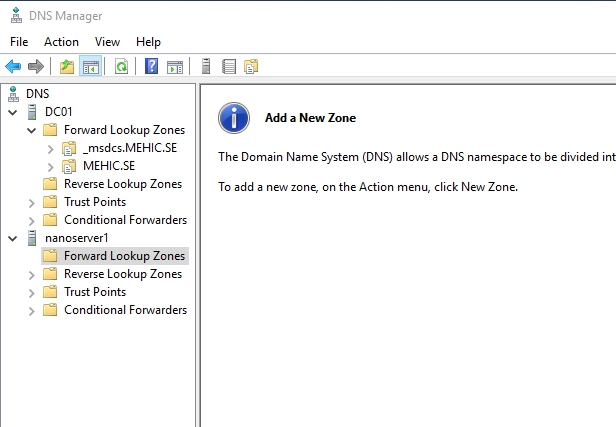Open the View menu

click(107, 42)
